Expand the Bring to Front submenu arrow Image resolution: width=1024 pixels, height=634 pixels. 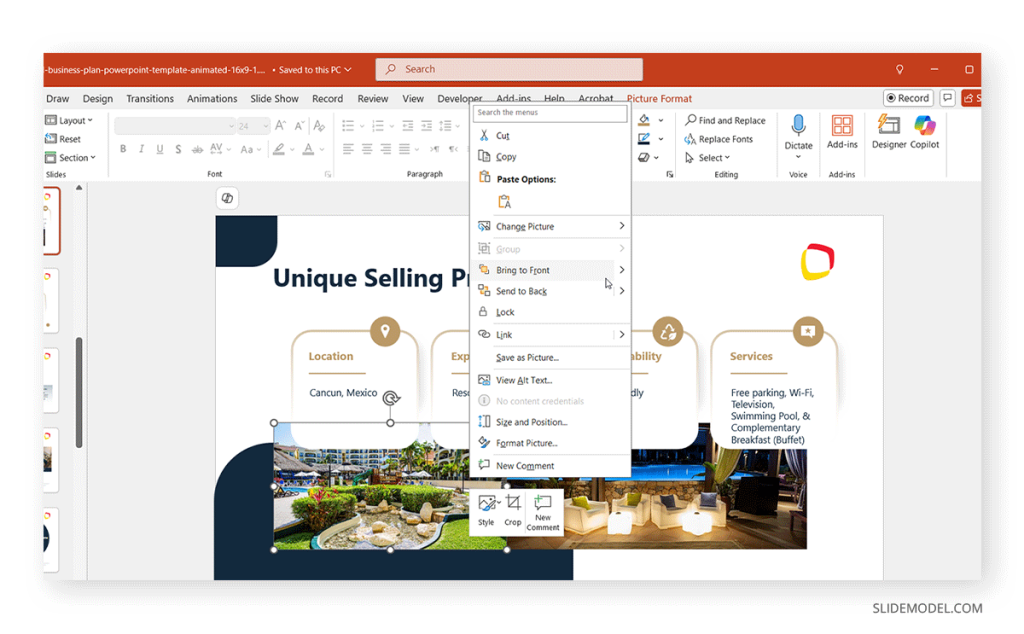621,270
